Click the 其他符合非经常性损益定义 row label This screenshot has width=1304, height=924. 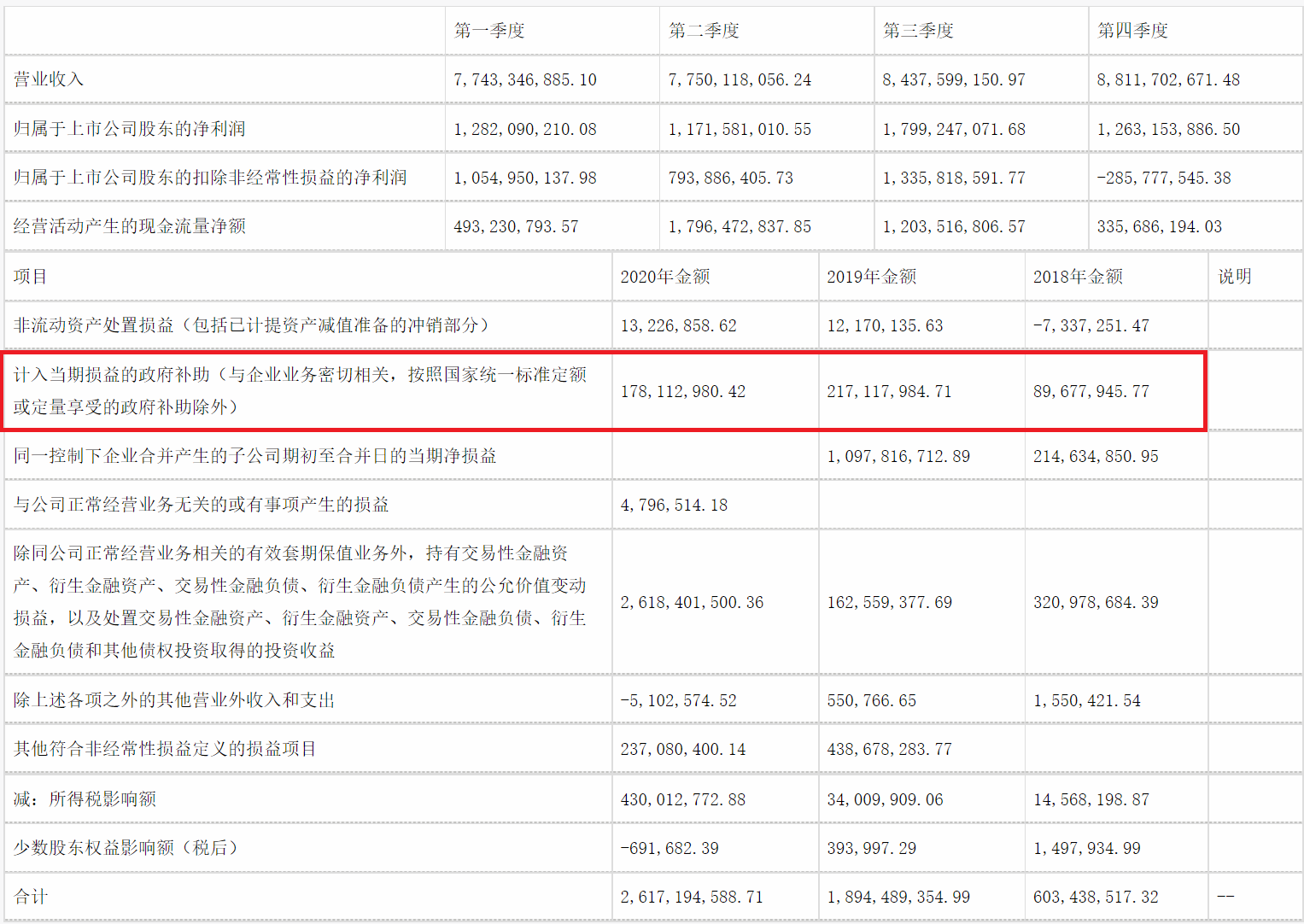pyautogui.click(x=166, y=749)
